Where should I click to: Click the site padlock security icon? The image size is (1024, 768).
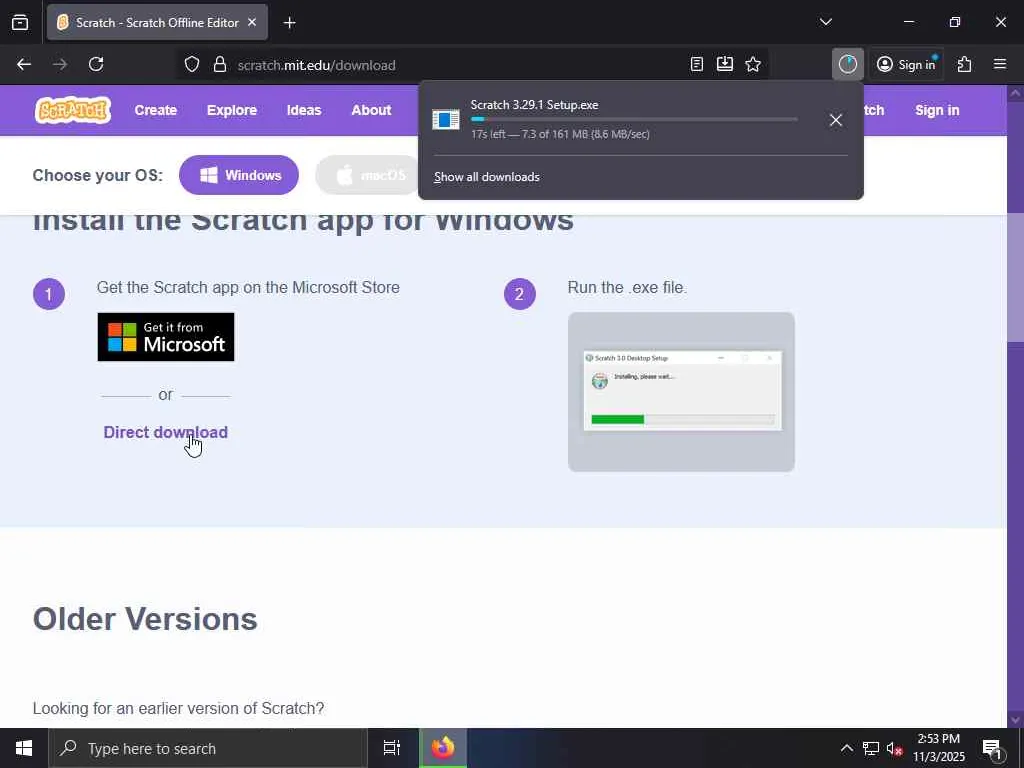tap(220, 65)
